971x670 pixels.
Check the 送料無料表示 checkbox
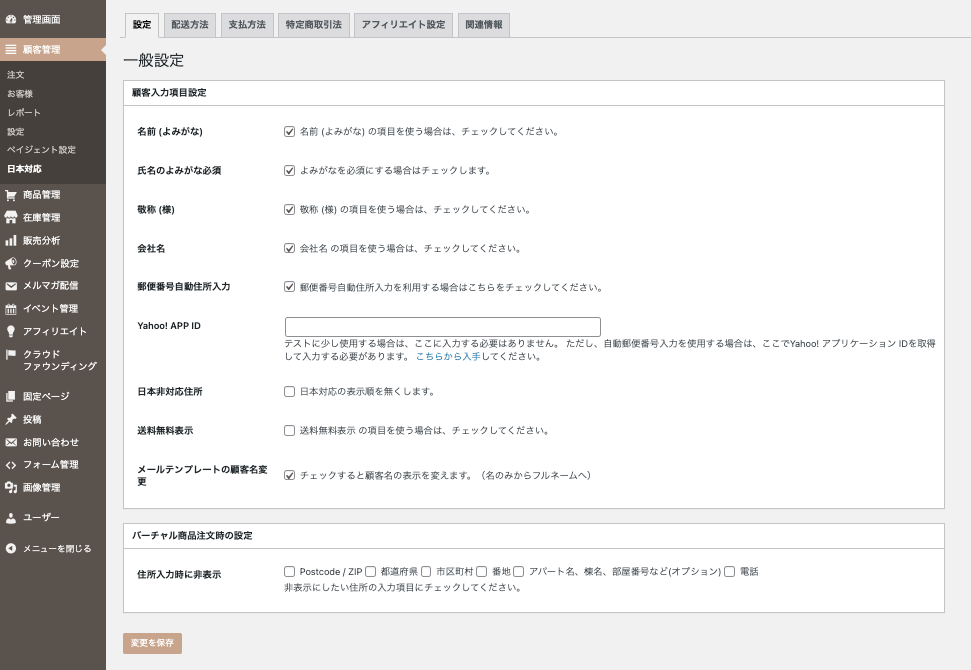[x=290, y=431]
